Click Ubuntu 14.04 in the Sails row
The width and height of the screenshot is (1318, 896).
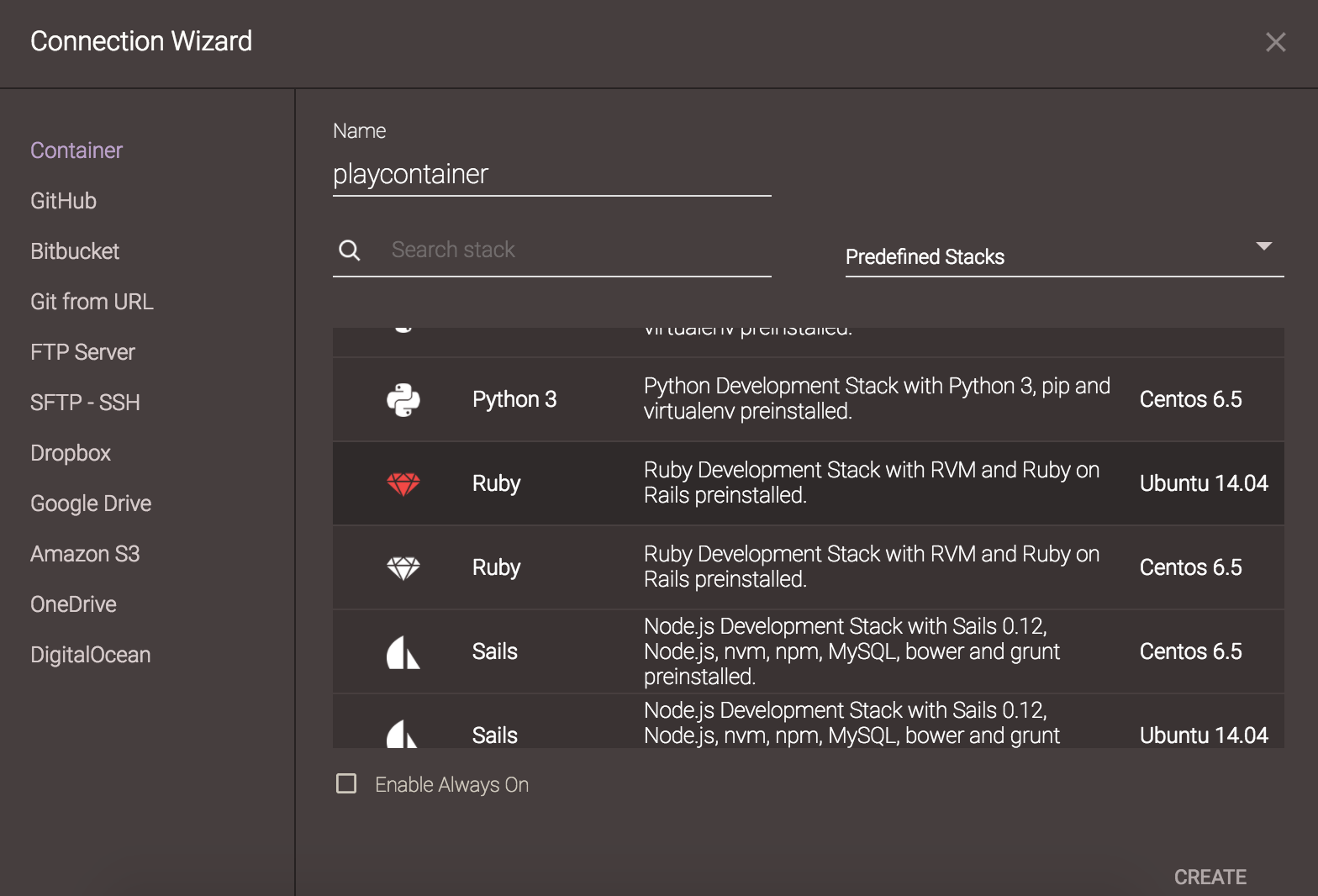[x=1204, y=735]
